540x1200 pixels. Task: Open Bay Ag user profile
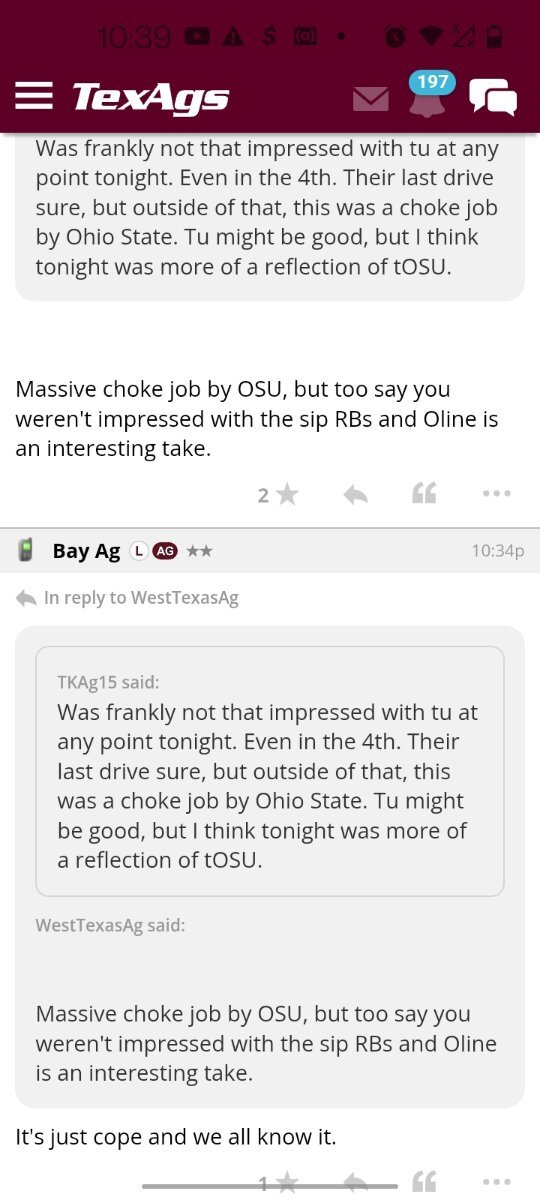[x=86, y=551]
